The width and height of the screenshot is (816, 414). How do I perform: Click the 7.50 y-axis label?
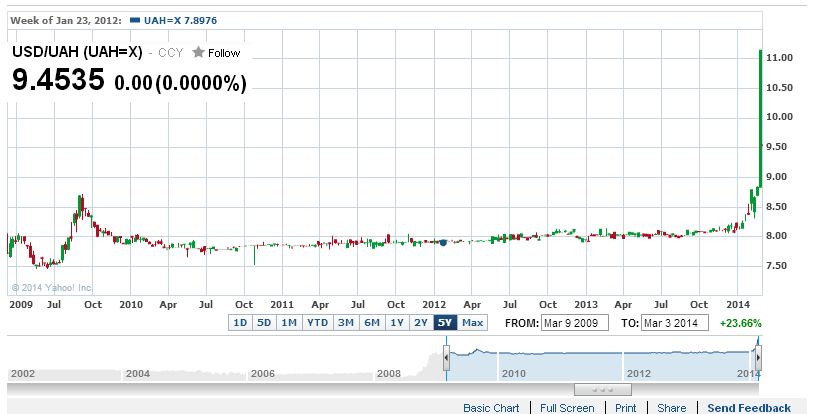[777, 266]
